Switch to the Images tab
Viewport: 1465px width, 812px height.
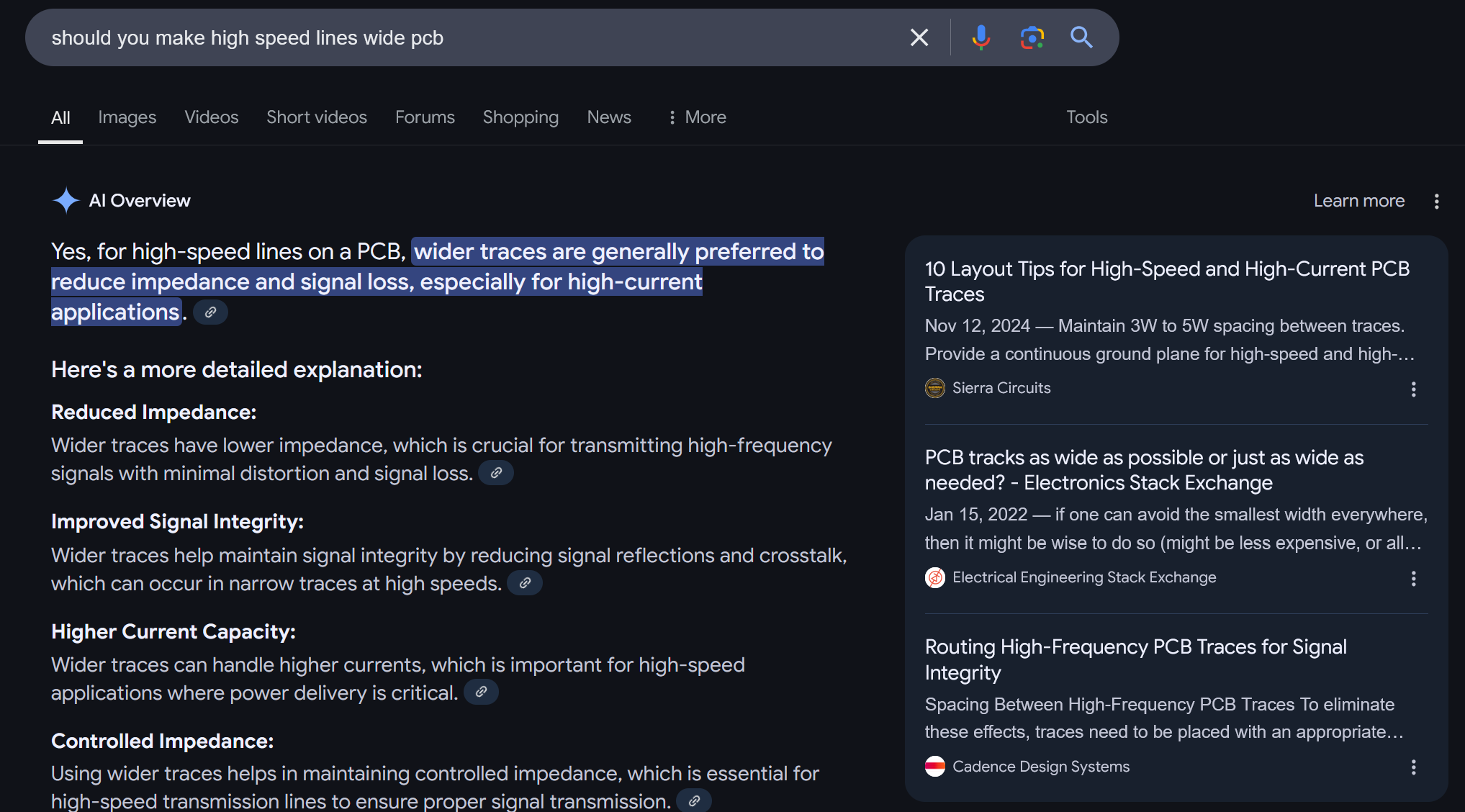point(127,117)
